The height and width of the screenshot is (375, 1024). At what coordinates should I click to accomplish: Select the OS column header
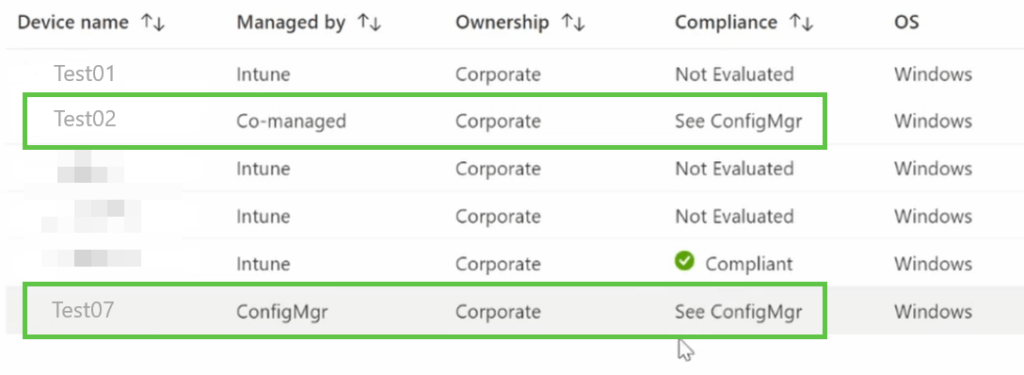(906, 22)
